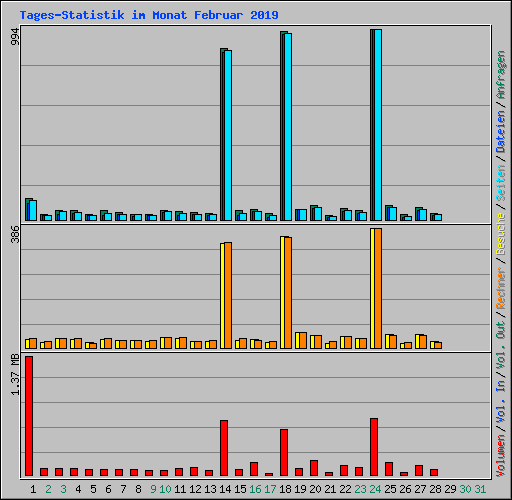Viewport: 512px width, 500px height.
Task: Click the 'Seiten' legend label
Action: [501, 182]
